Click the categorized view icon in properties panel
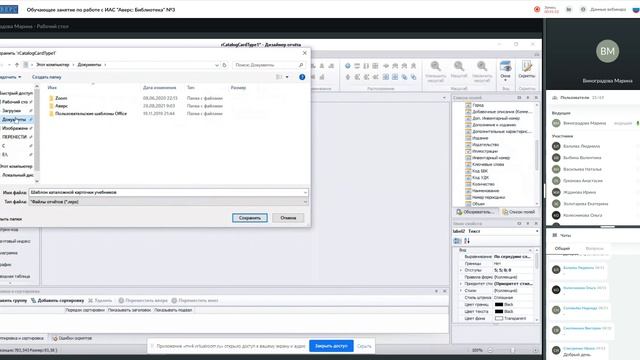Image resolution: width=640 pixels, height=360 pixels. 458,241
